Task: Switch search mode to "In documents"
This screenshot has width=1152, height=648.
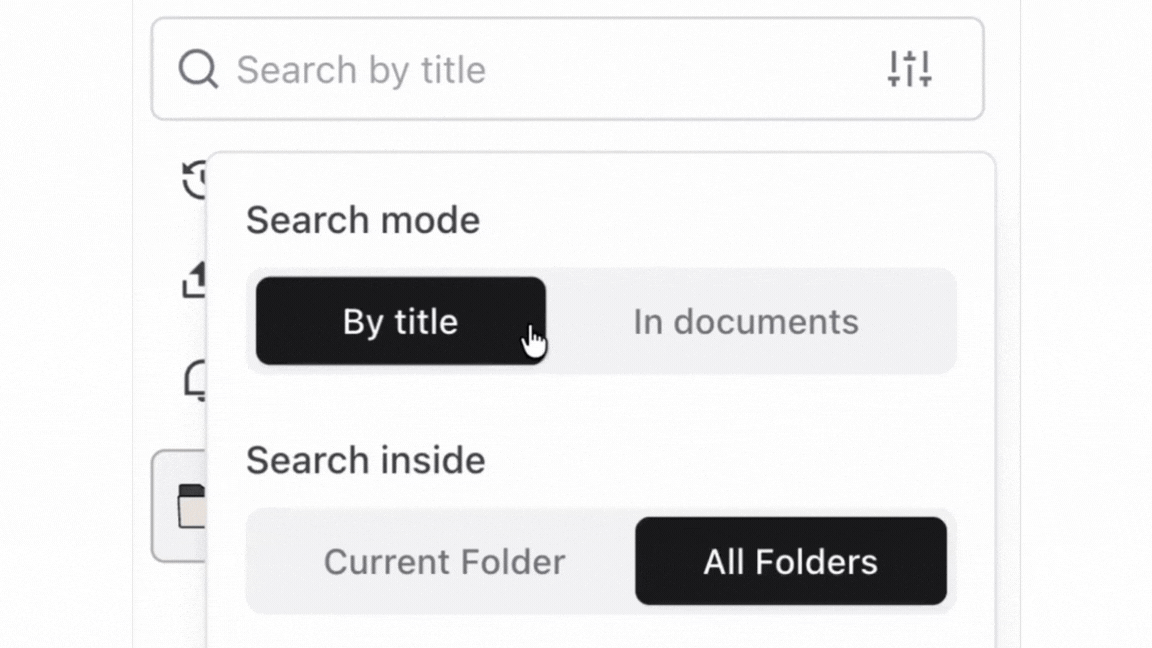Action: point(744,321)
